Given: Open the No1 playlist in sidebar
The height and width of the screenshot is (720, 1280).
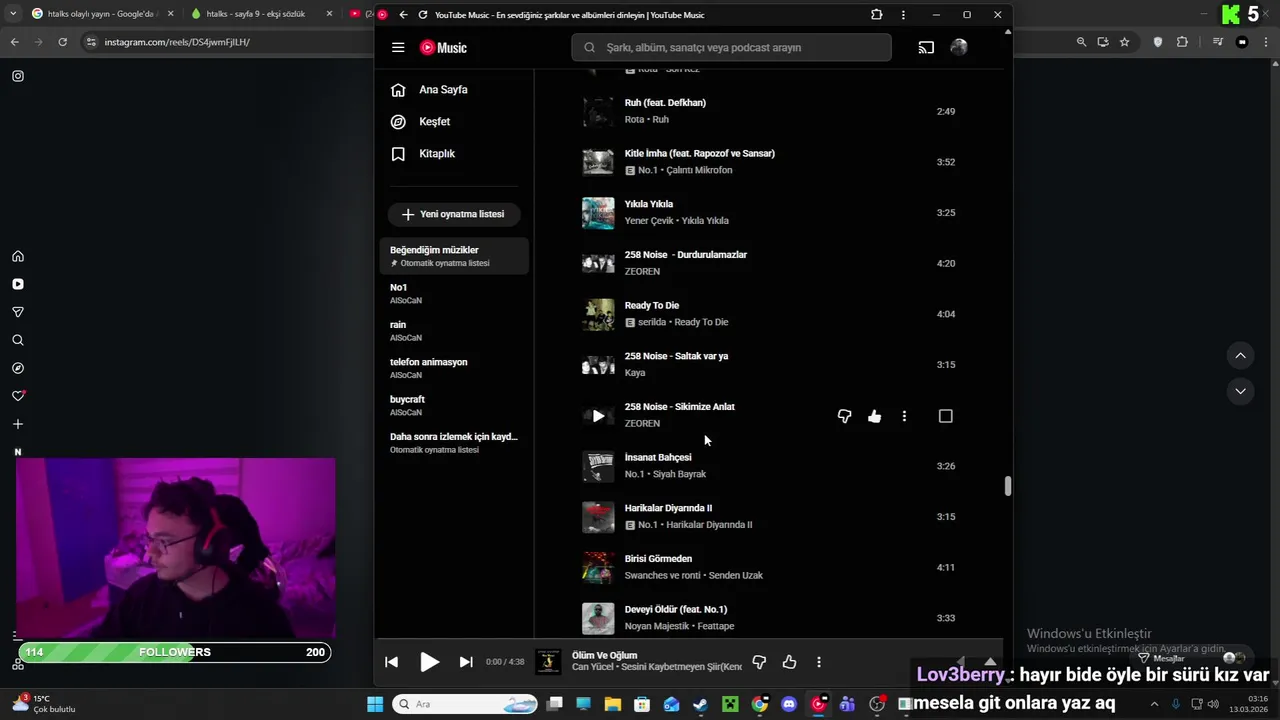Looking at the screenshot, I should click(455, 293).
